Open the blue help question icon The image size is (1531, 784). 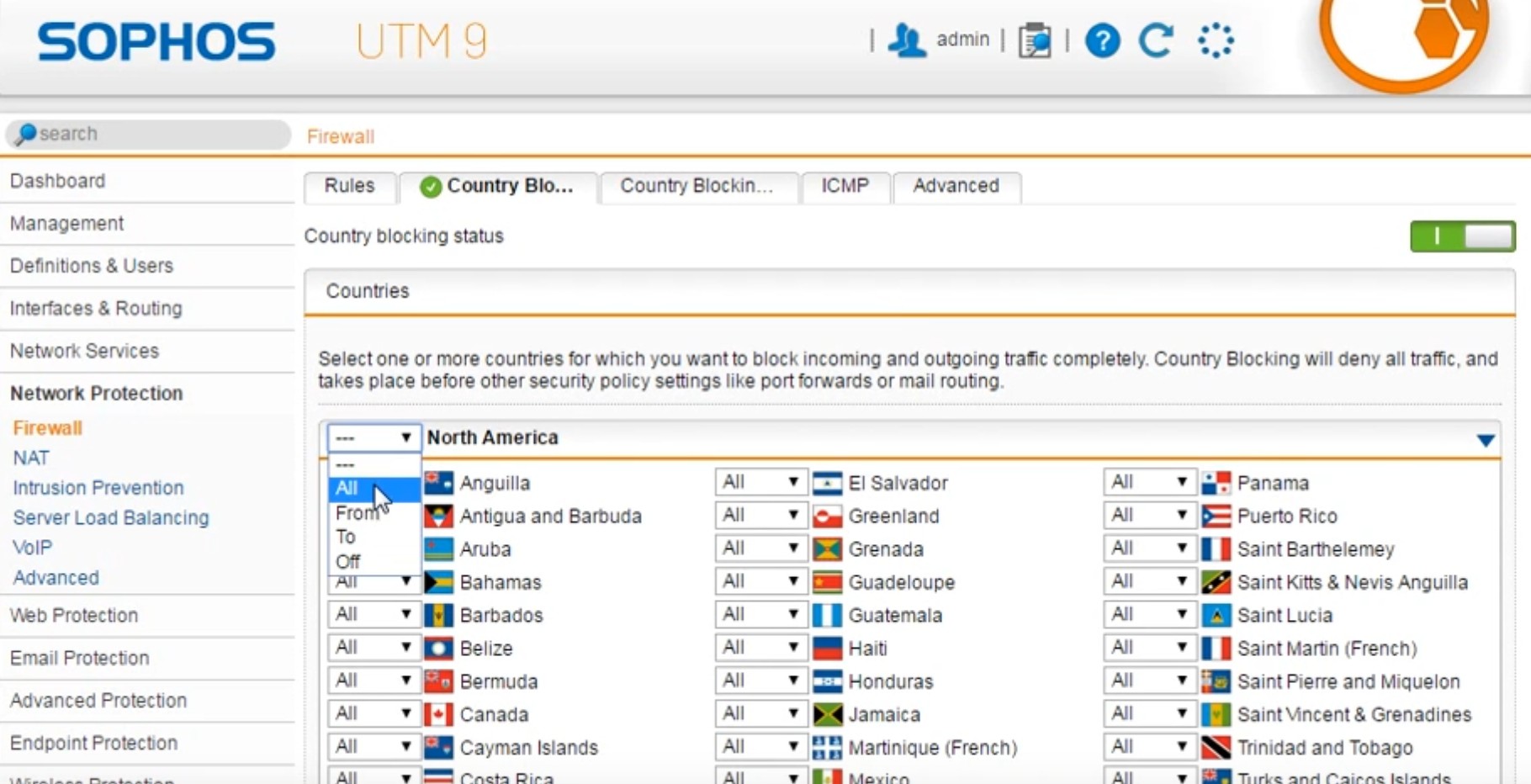tap(1102, 40)
